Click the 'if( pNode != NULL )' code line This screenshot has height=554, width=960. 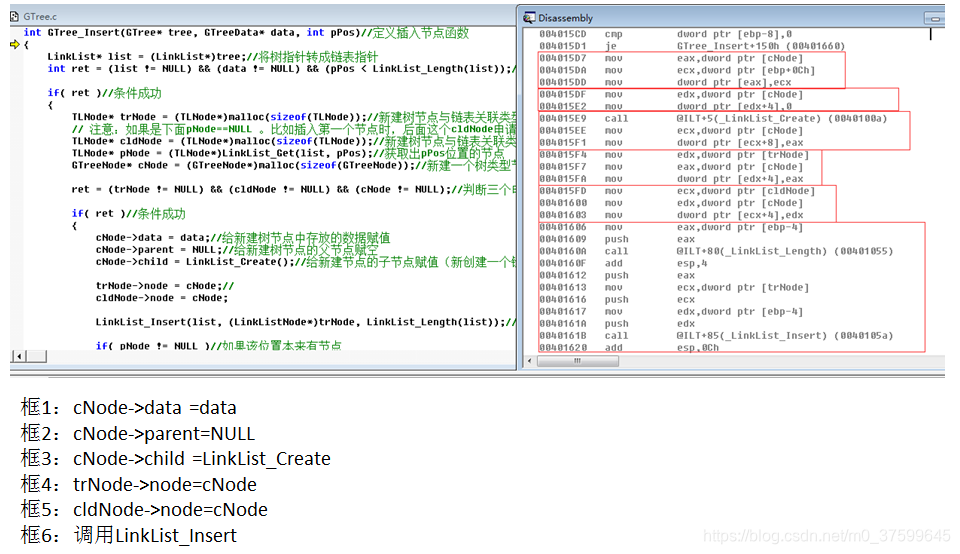(219, 346)
